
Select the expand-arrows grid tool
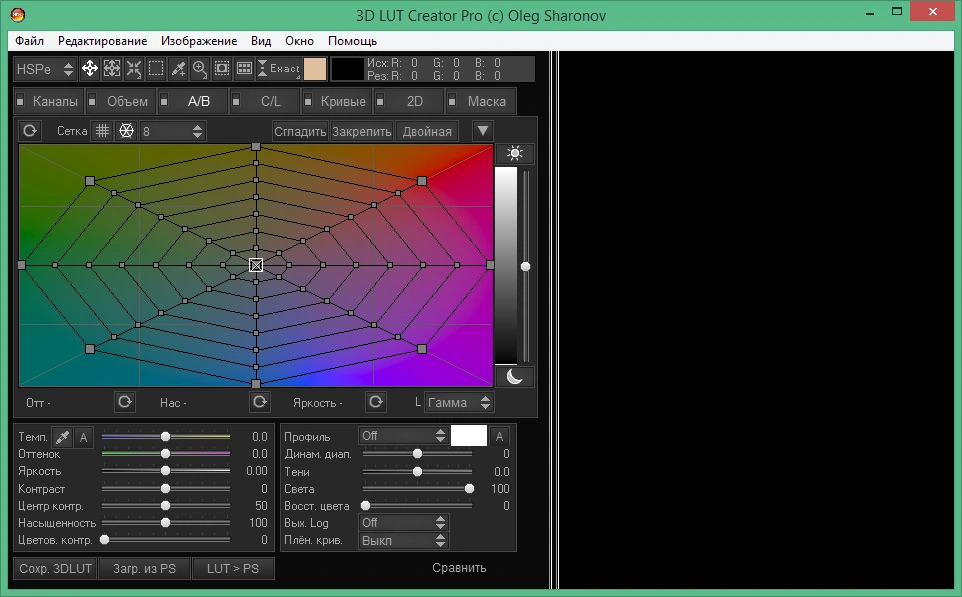click(x=112, y=69)
